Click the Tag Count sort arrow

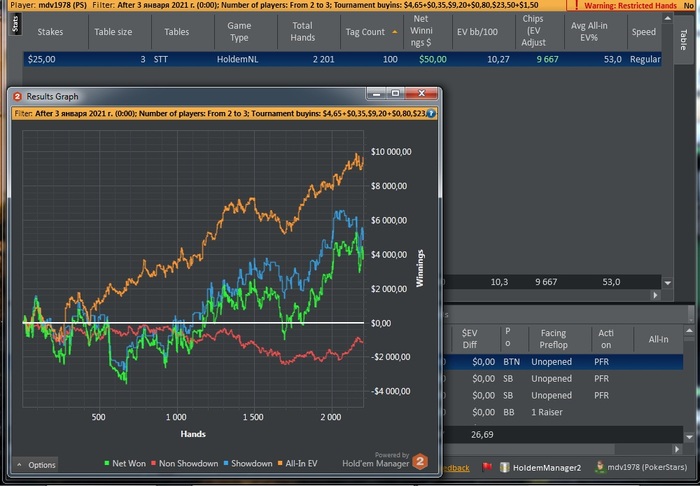[x=395, y=32]
